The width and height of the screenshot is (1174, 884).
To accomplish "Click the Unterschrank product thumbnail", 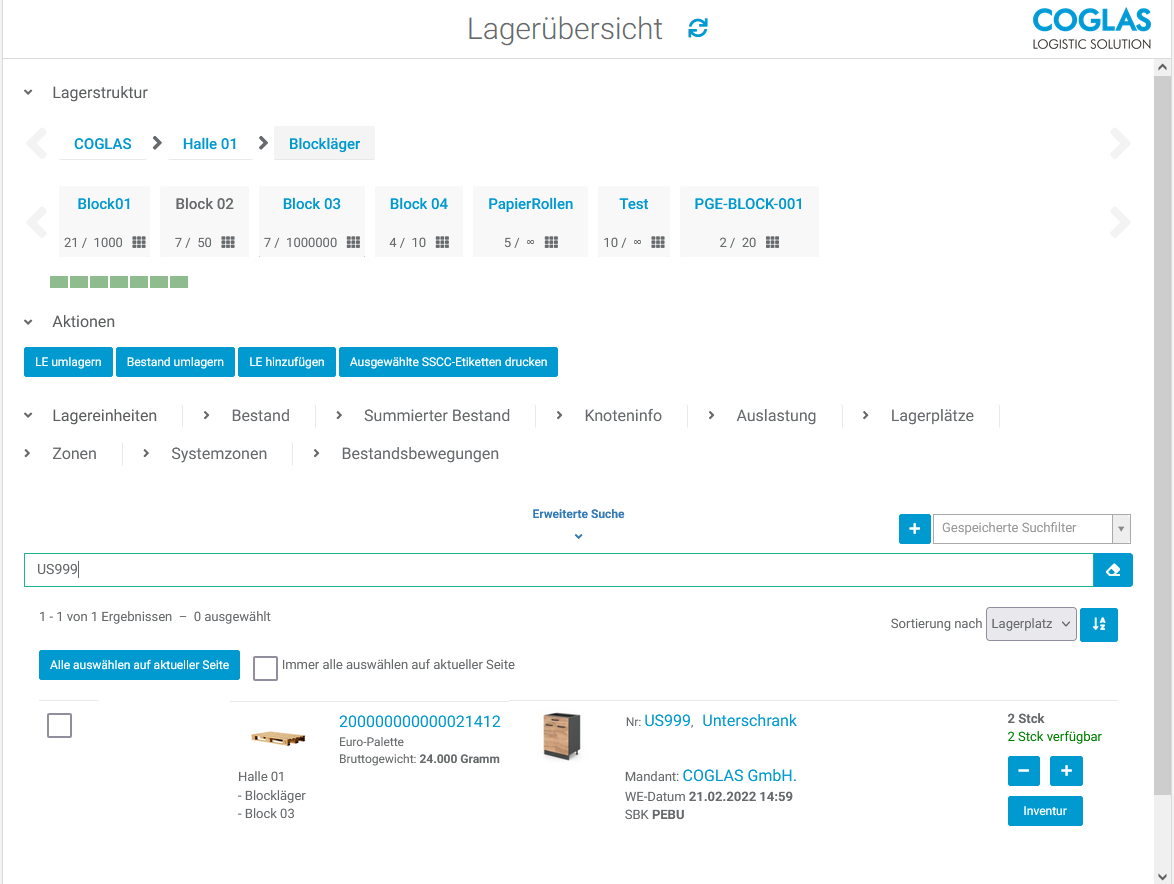I will coord(560,737).
